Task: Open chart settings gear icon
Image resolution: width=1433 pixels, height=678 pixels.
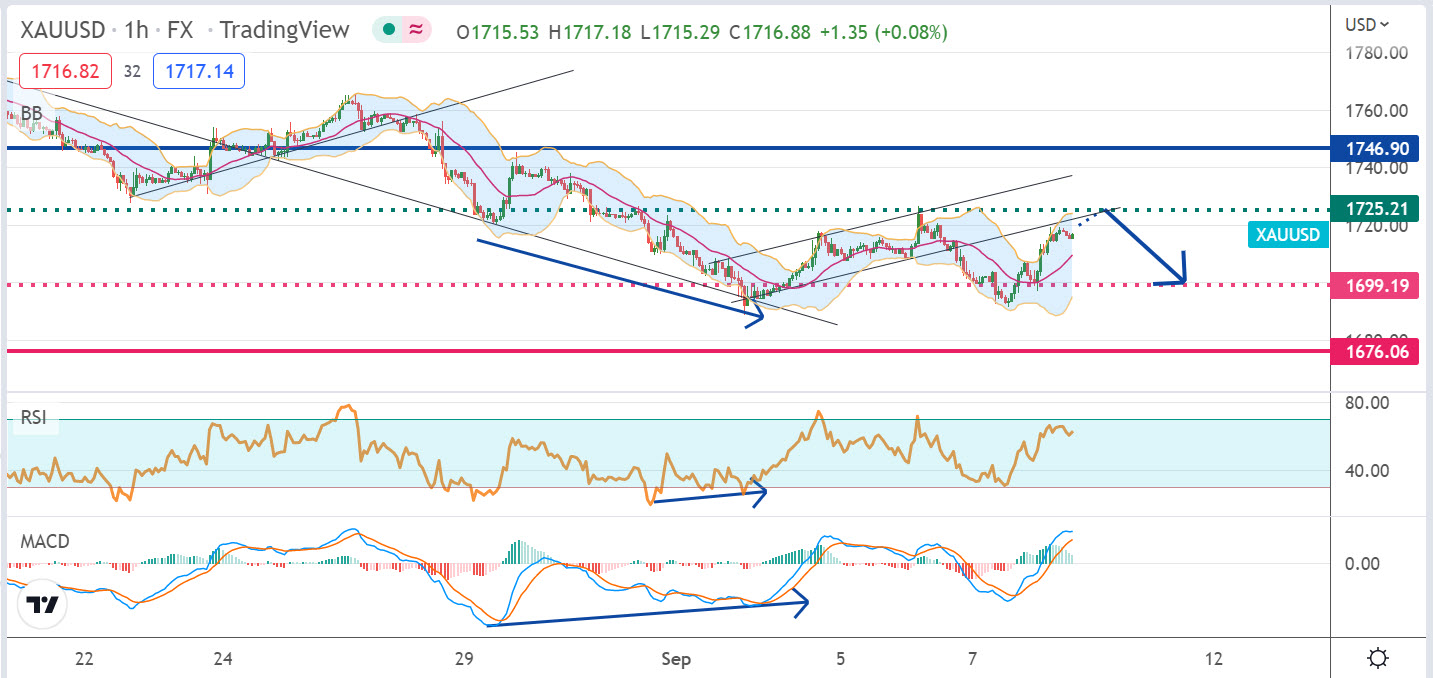Action: (x=1378, y=658)
